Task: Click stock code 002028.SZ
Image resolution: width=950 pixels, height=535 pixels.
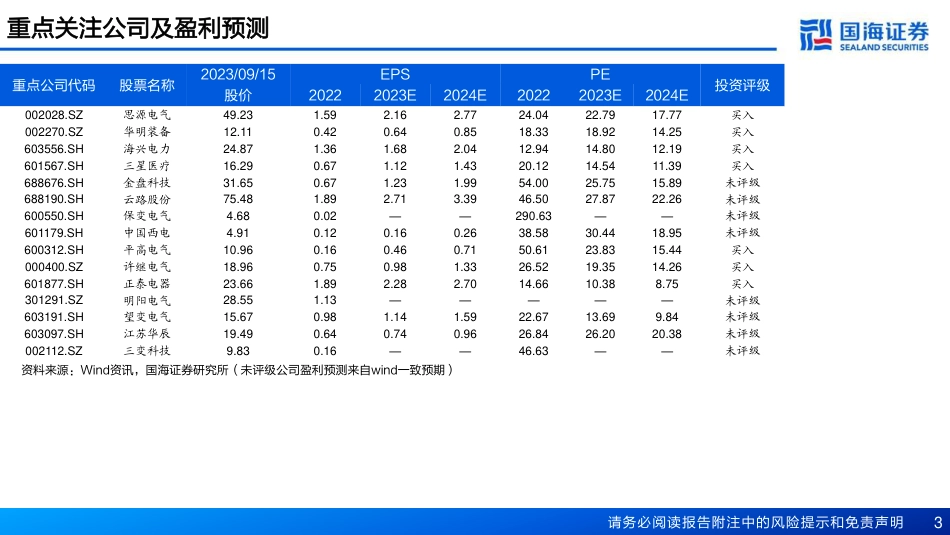Action: tap(54, 115)
